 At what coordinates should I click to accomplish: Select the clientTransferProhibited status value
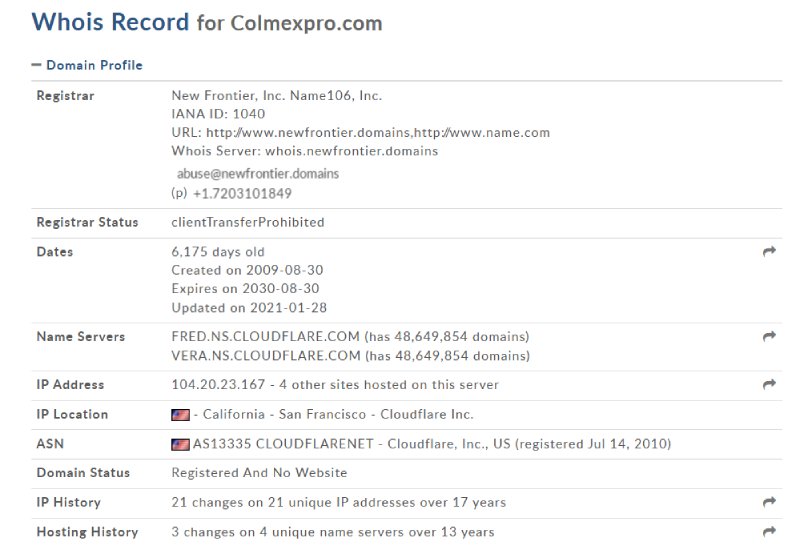(x=248, y=222)
